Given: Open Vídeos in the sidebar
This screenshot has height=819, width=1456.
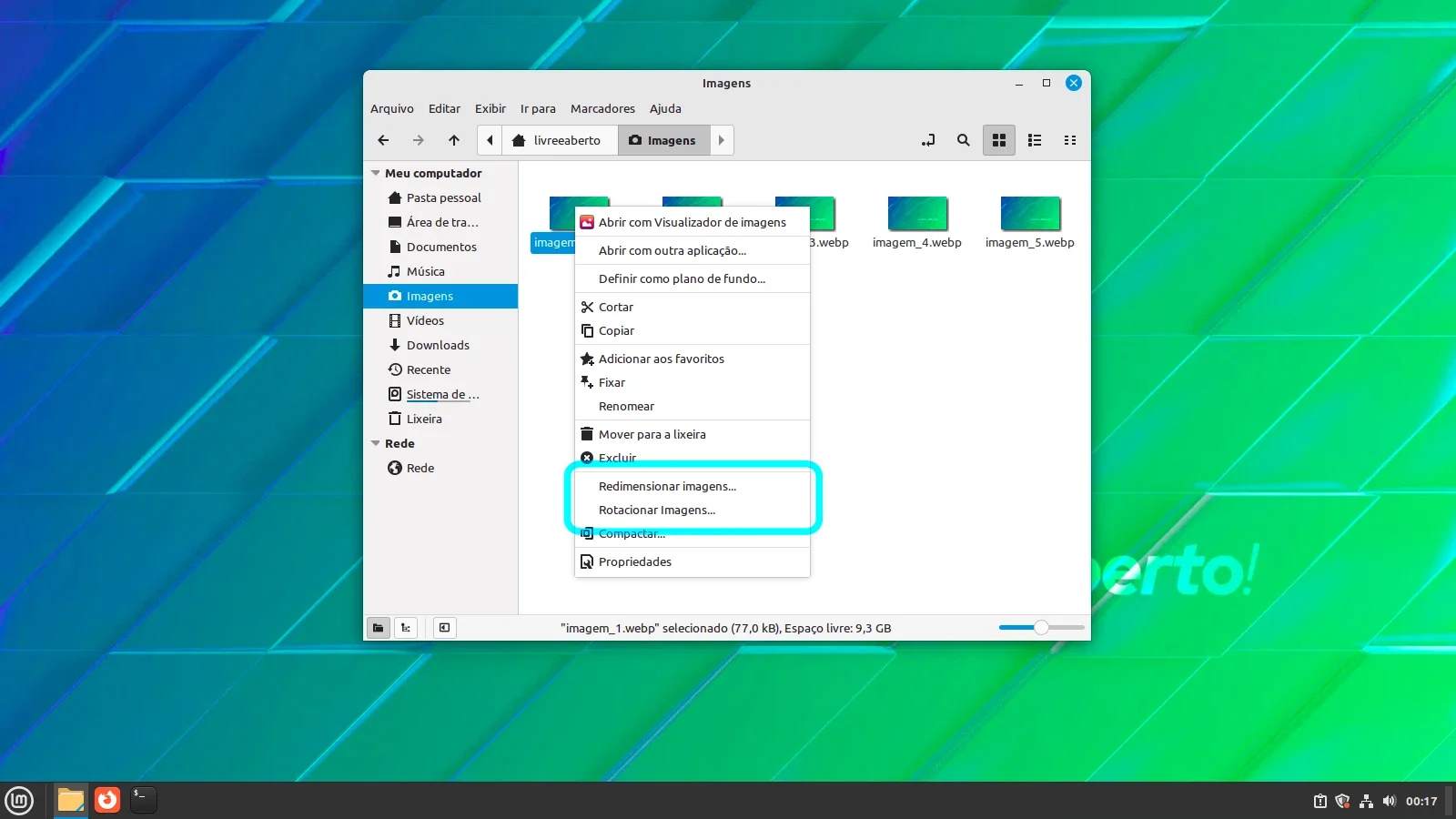Looking at the screenshot, I should [x=440, y=320].
